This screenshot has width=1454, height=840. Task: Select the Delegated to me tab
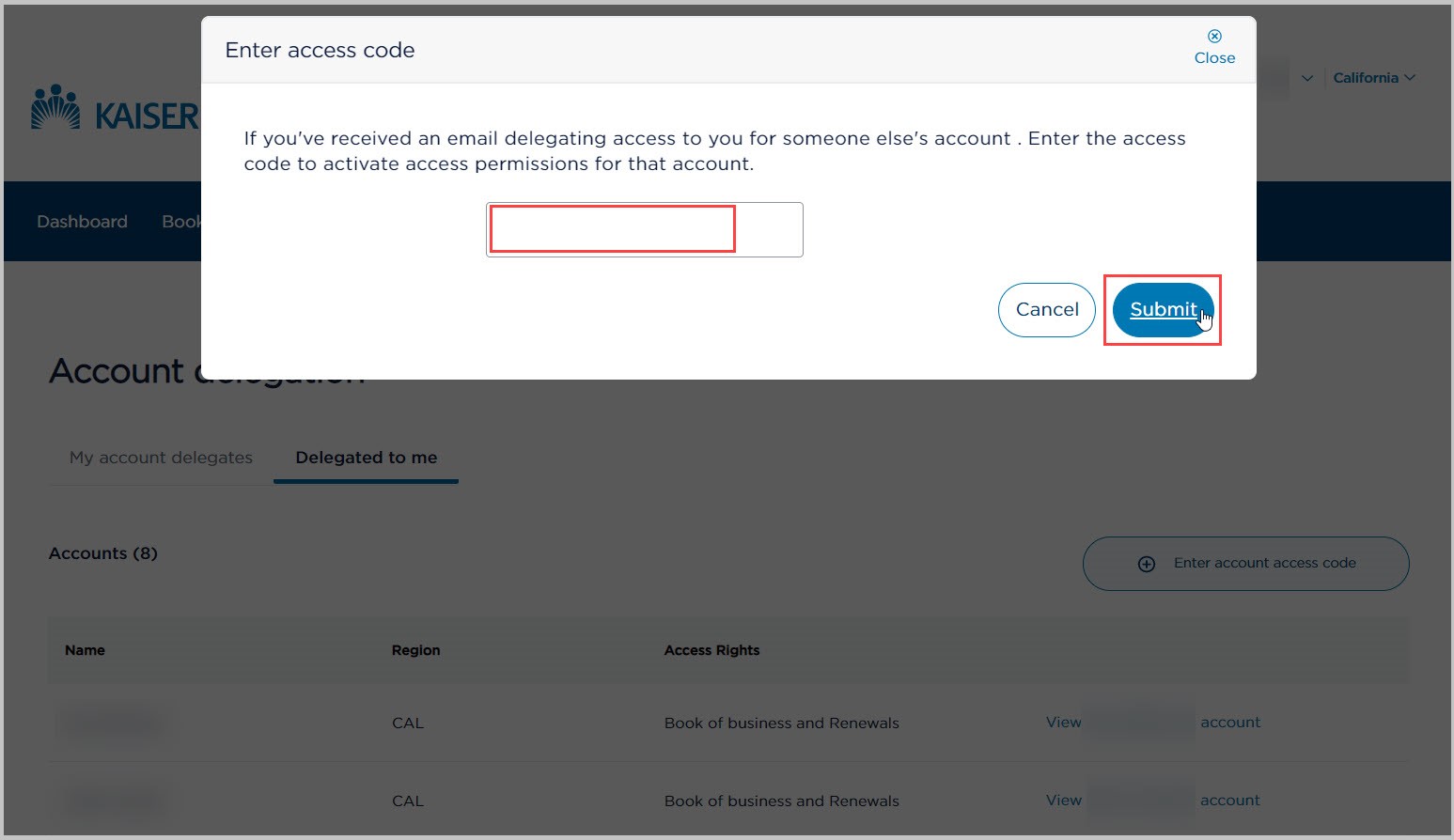coord(367,458)
